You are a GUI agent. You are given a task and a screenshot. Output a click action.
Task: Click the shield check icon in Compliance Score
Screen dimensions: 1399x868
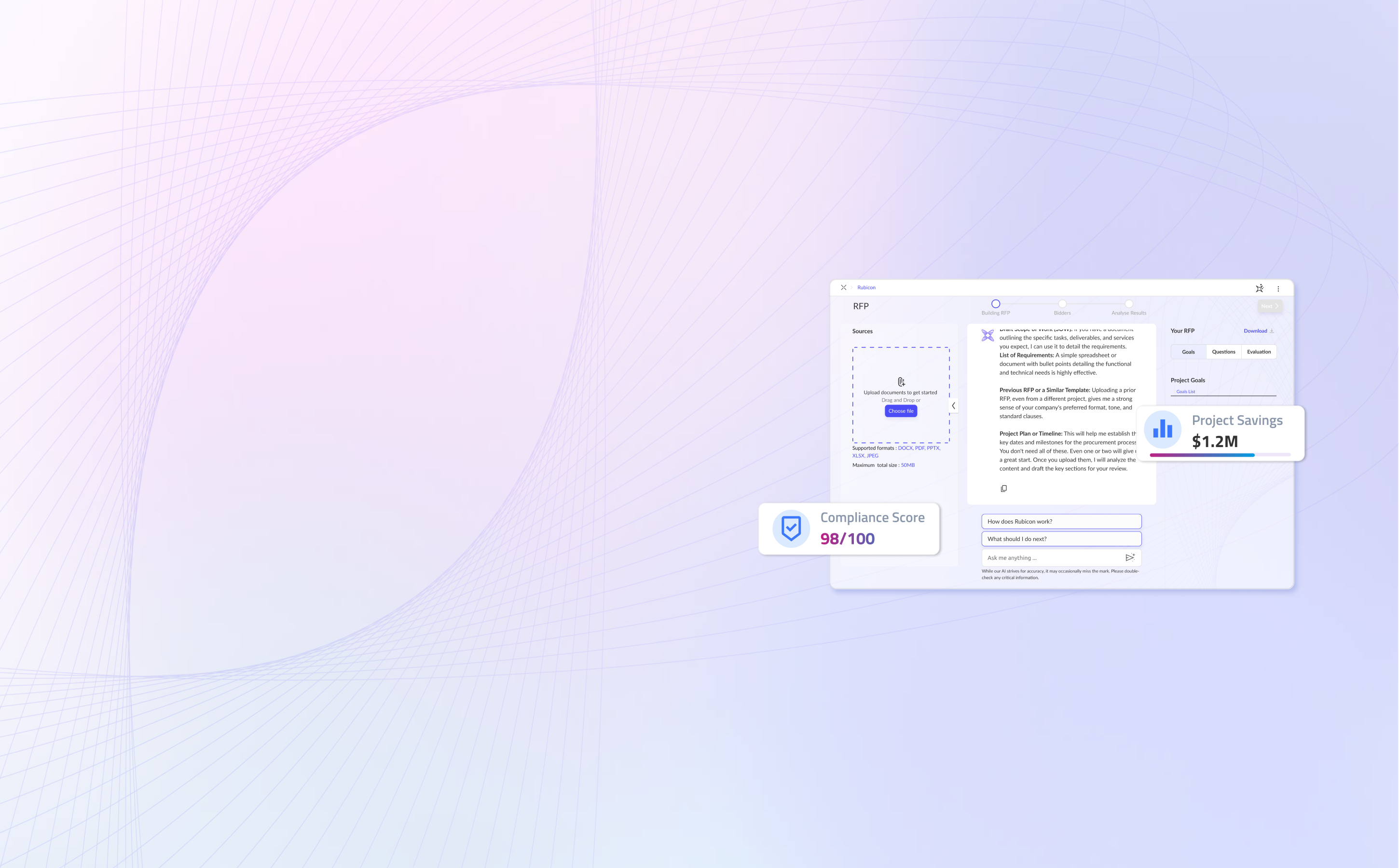pyautogui.click(x=791, y=529)
